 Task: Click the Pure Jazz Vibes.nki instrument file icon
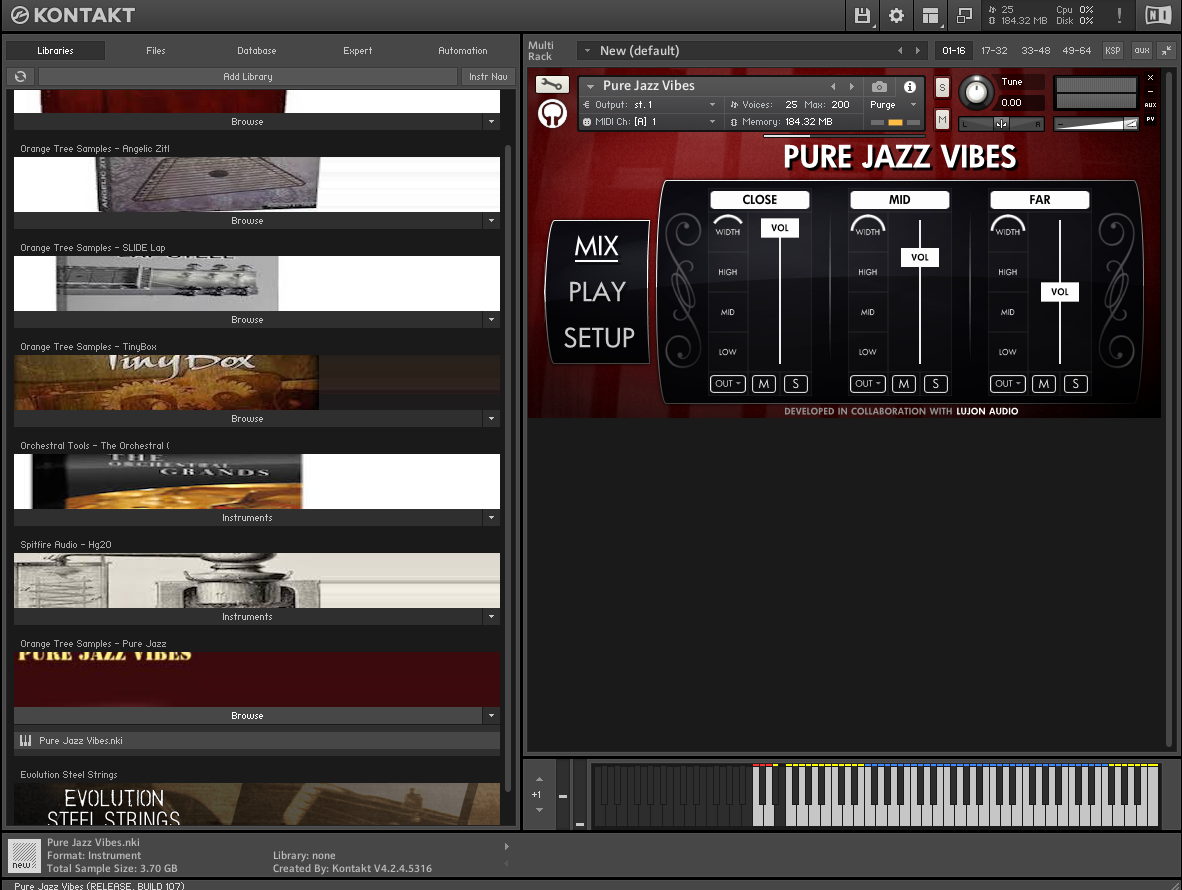click(26, 741)
